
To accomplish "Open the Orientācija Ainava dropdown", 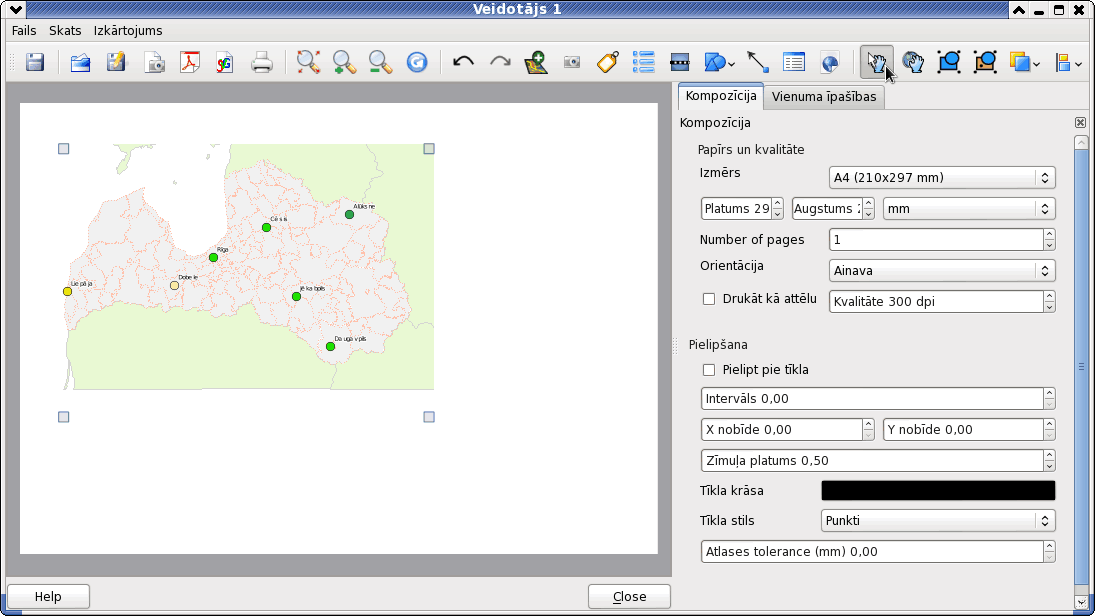I will tap(942, 271).
